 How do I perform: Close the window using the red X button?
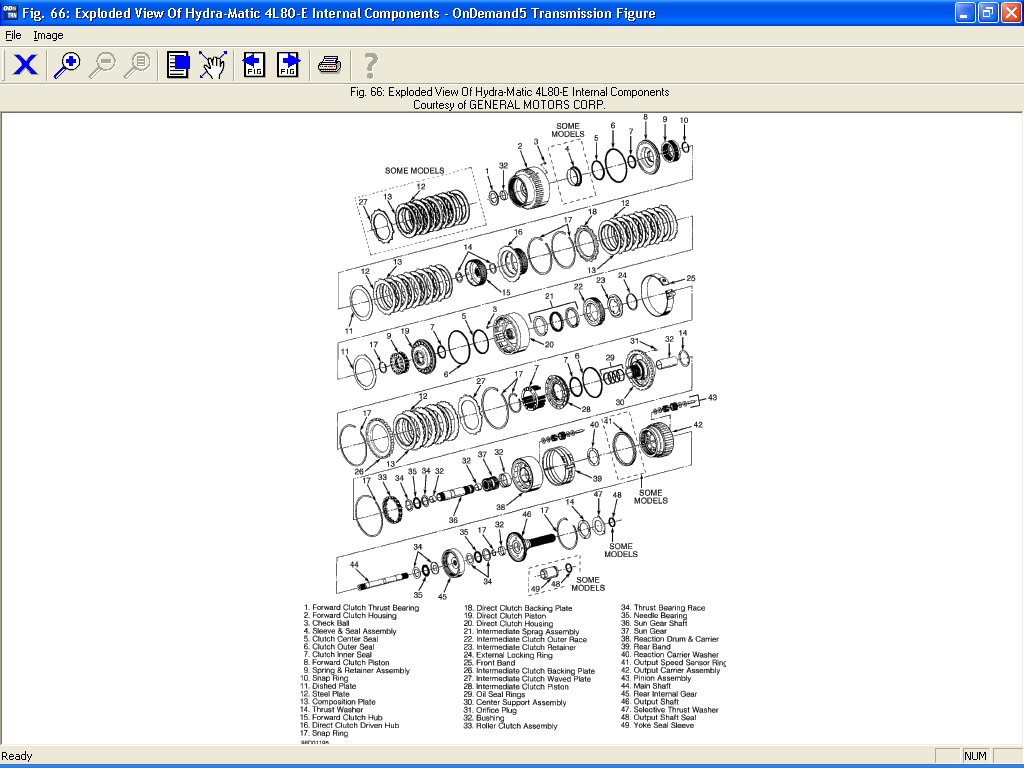[1010, 12]
